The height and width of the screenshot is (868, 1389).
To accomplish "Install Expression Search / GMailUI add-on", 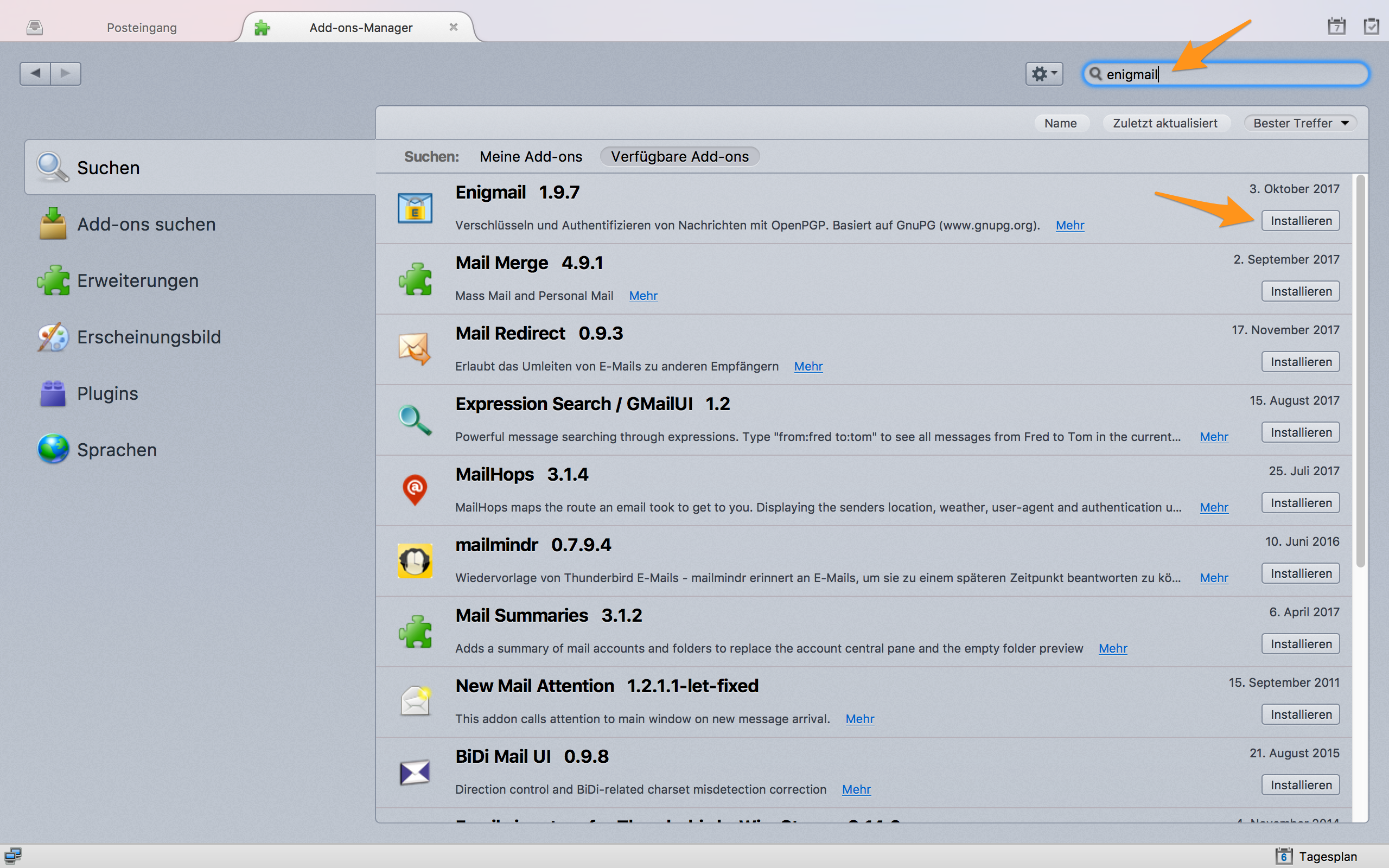I will pyautogui.click(x=1301, y=432).
